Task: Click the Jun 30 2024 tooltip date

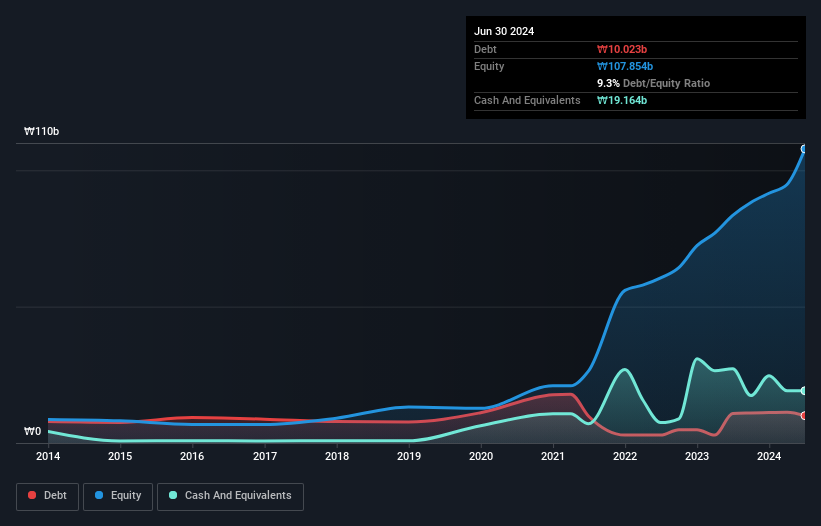Action: pos(504,31)
